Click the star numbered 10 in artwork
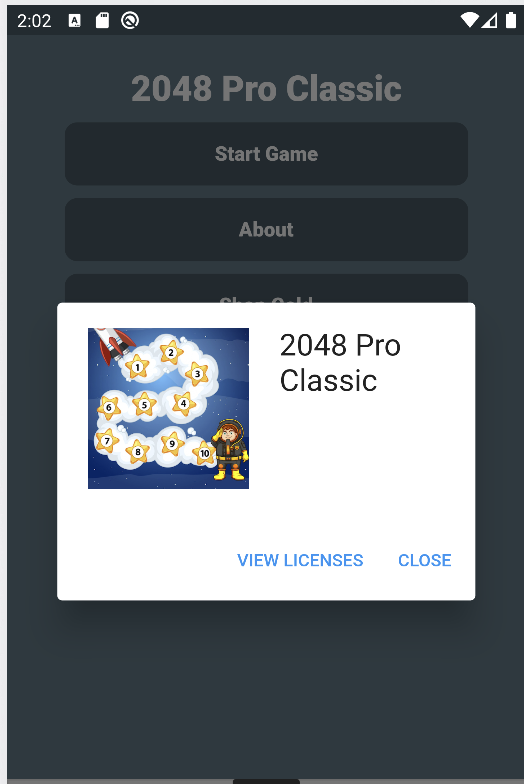The image size is (524, 784). [x=204, y=453]
